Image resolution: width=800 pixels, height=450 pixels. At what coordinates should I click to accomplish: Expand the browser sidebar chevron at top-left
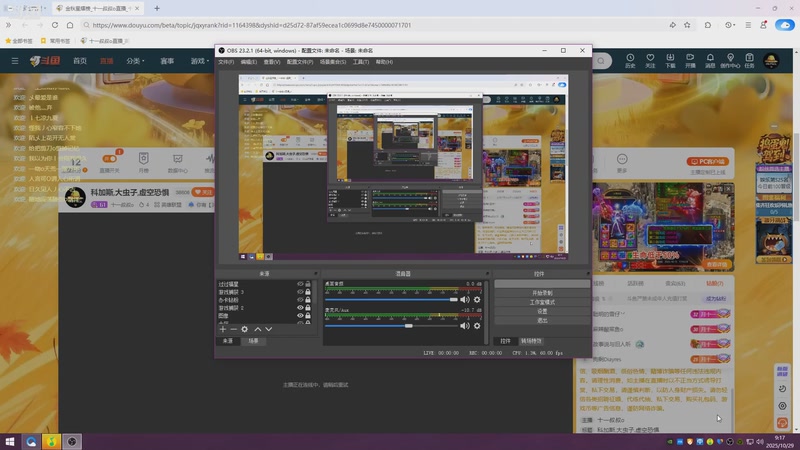(8, 25)
